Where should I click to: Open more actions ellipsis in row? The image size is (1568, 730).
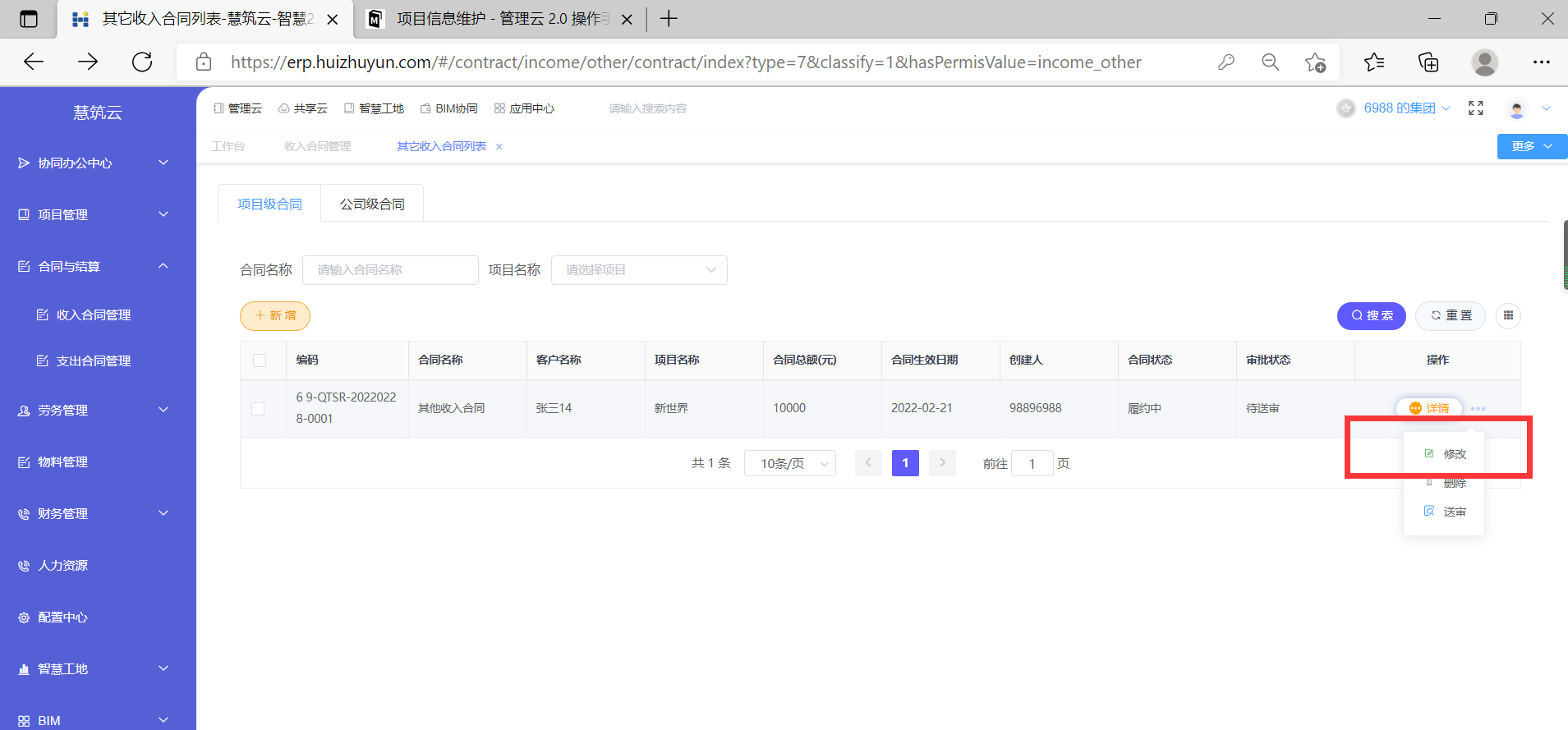pyautogui.click(x=1478, y=408)
